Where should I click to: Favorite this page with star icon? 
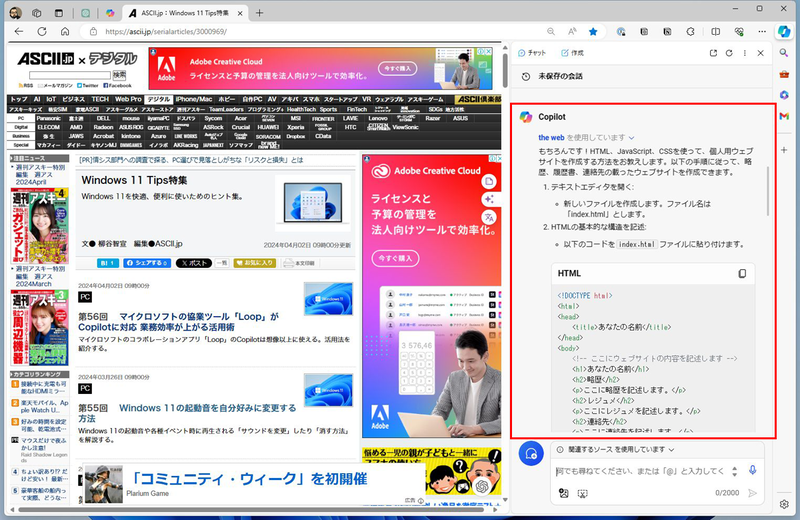pos(593,31)
